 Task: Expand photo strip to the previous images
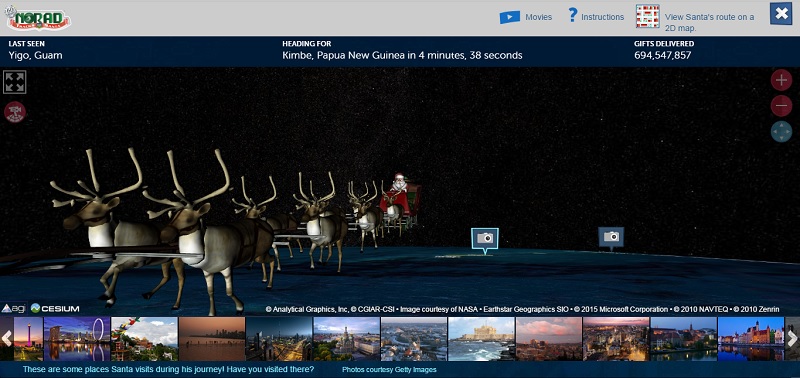pyautogui.click(x=7, y=339)
